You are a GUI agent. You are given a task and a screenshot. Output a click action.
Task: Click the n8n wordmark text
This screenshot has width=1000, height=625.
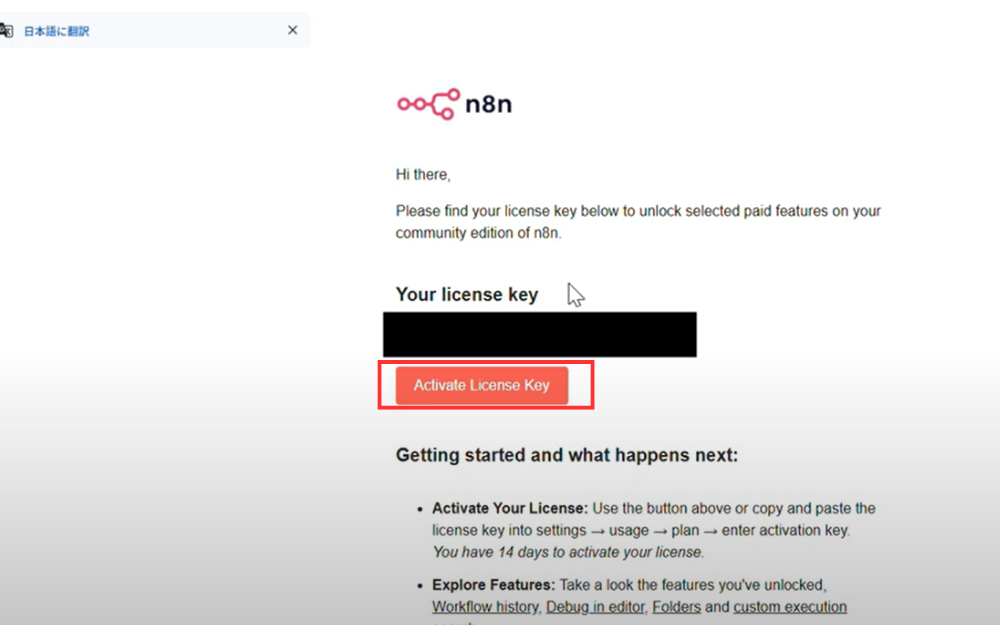[489, 104]
